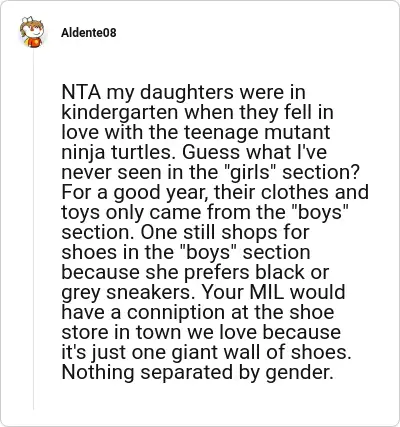Click the words "because she prefers black or"
The image size is (400, 427).
[x=195, y=272]
